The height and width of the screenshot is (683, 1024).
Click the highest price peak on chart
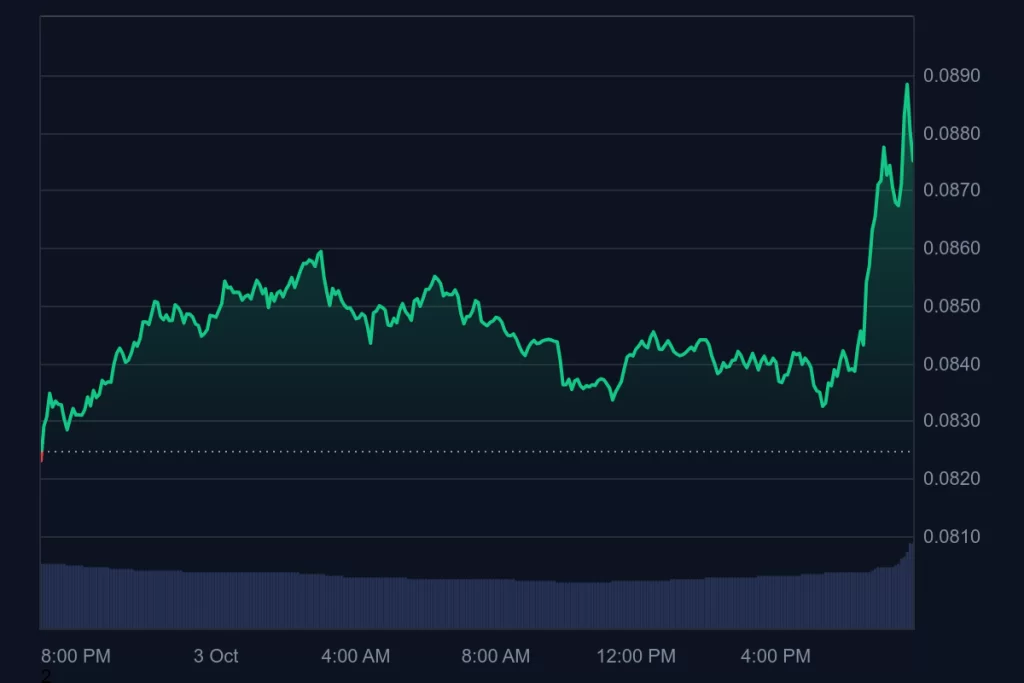tap(907, 84)
